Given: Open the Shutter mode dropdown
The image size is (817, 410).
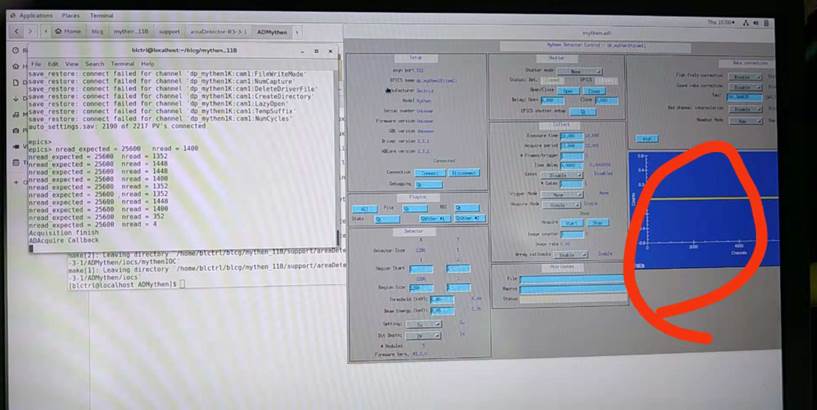Looking at the screenshot, I should click(579, 71).
